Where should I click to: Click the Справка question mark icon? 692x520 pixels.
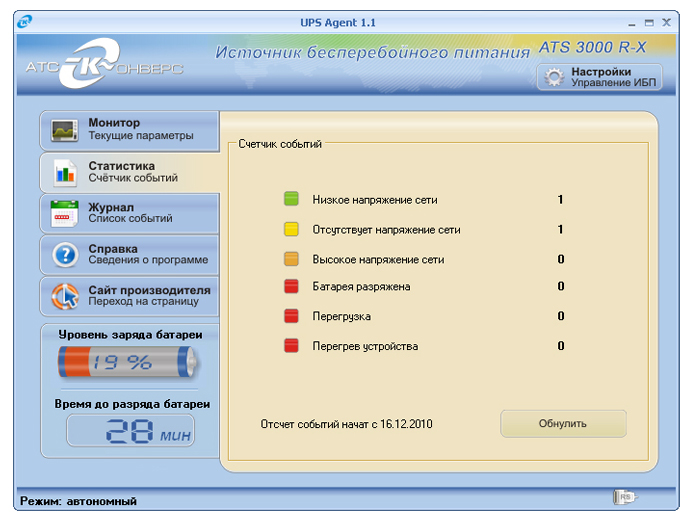click(65, 255)
